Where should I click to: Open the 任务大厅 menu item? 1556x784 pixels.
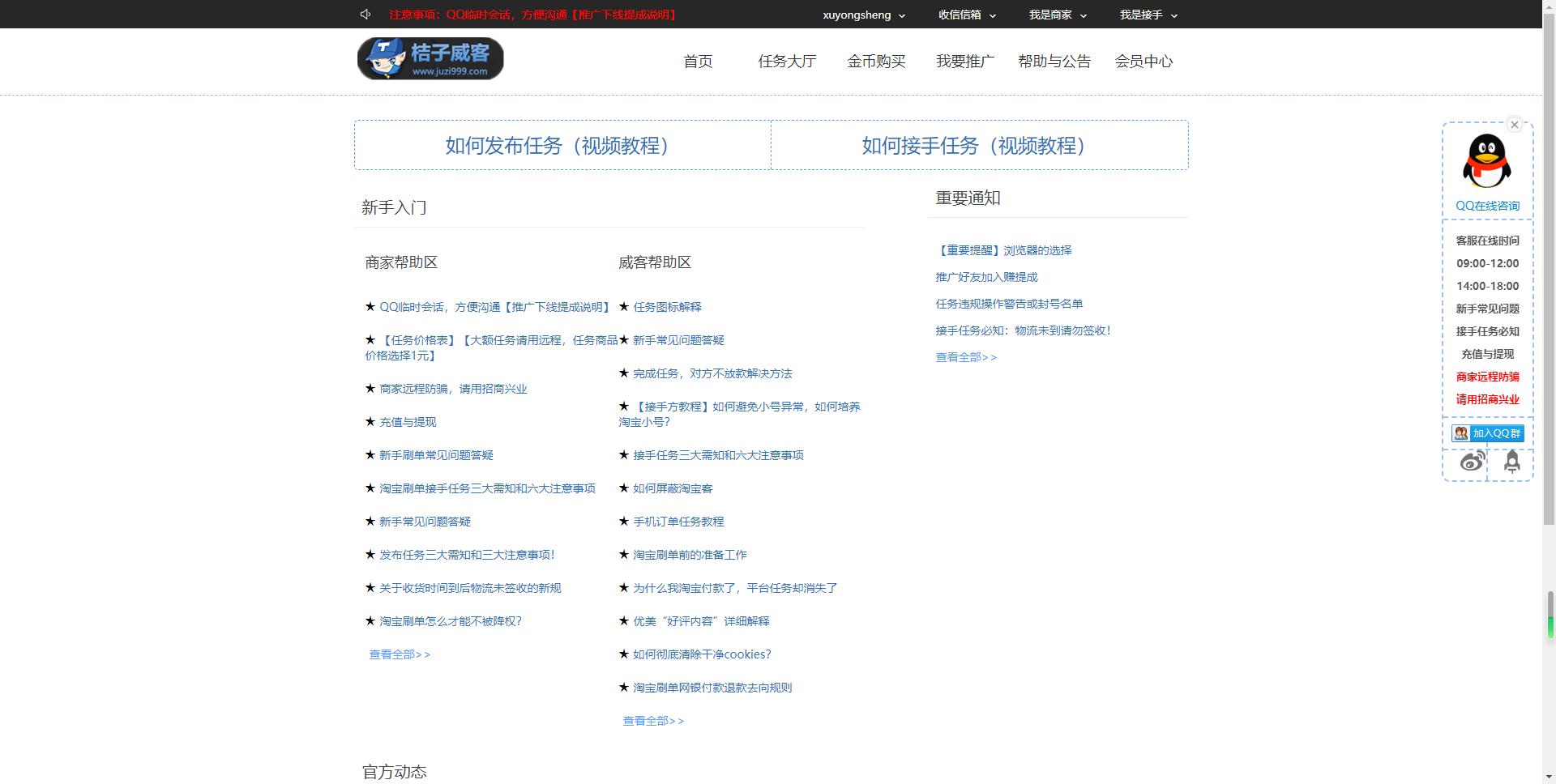786,61
